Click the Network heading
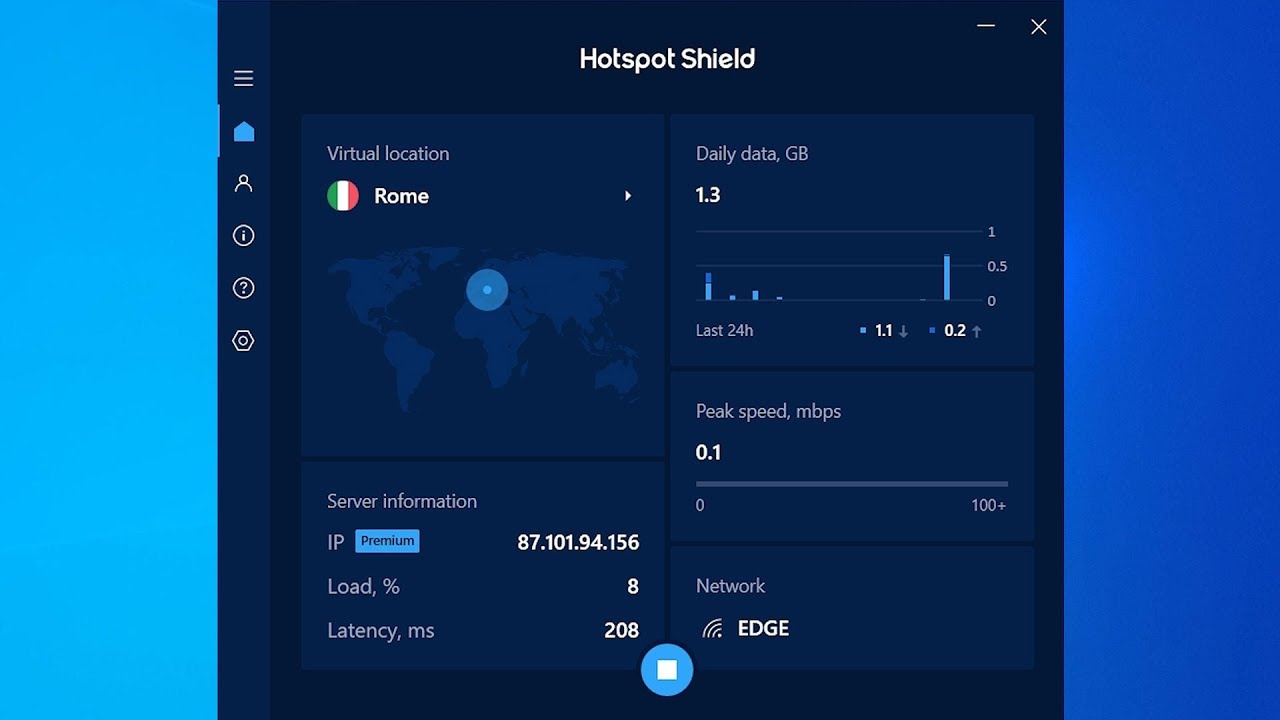This screenshot has width=1280, height=720. click(x=730, y=587)
